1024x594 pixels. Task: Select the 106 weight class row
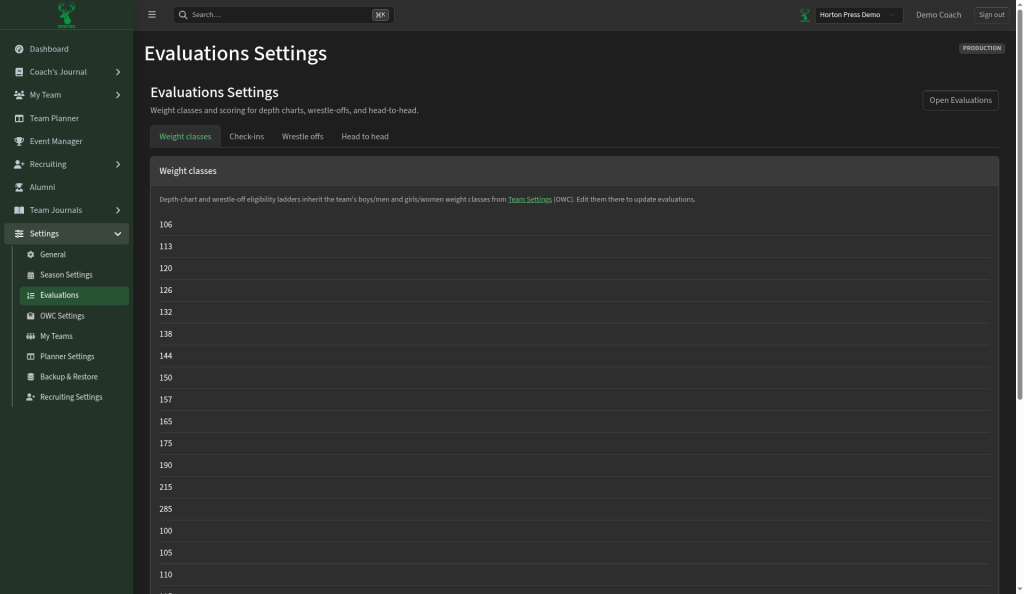pos(574,225)
